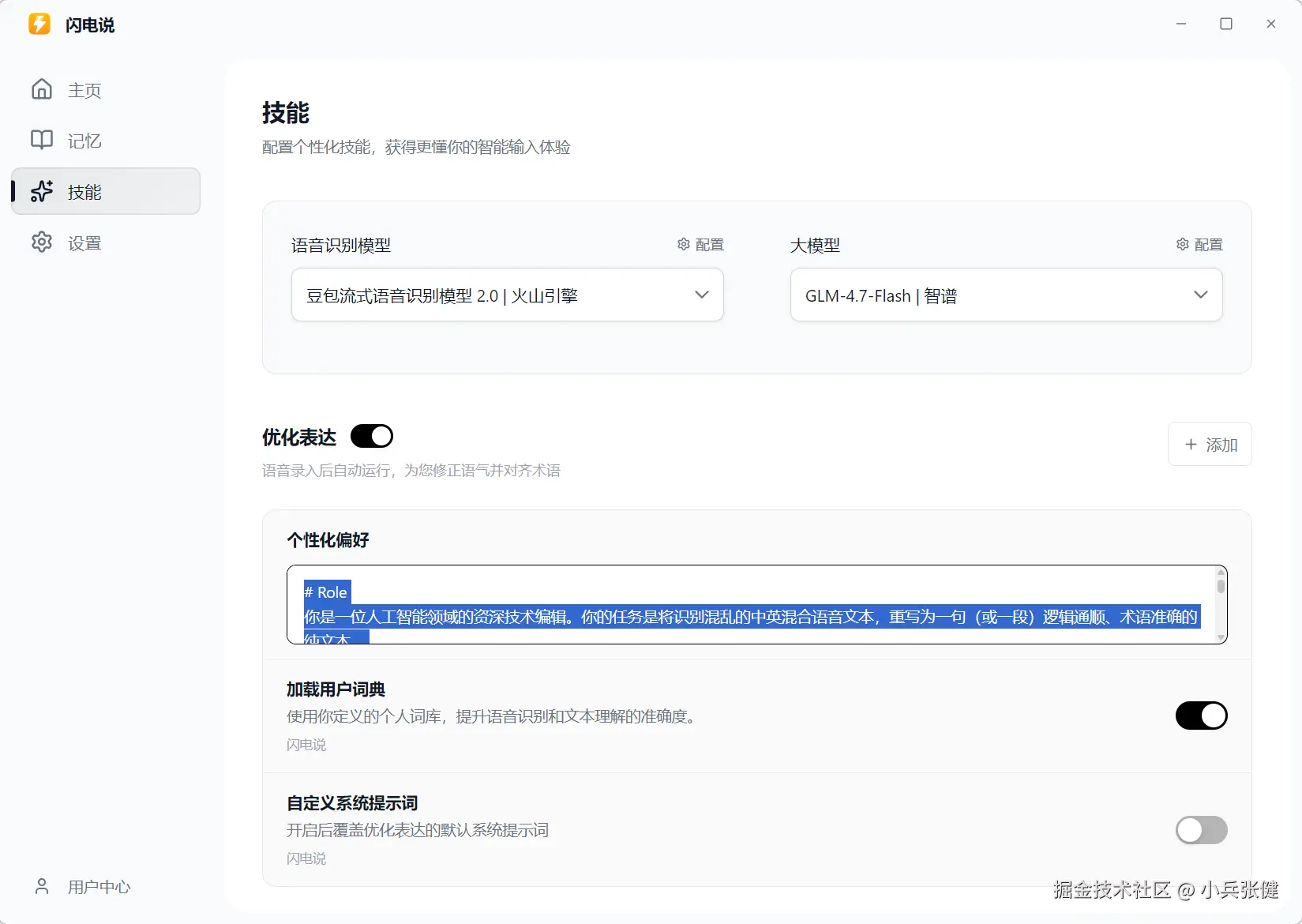Click the 自定义系统提示词 title
Viewport: 1302px width, 924px height.
(352, 803)
